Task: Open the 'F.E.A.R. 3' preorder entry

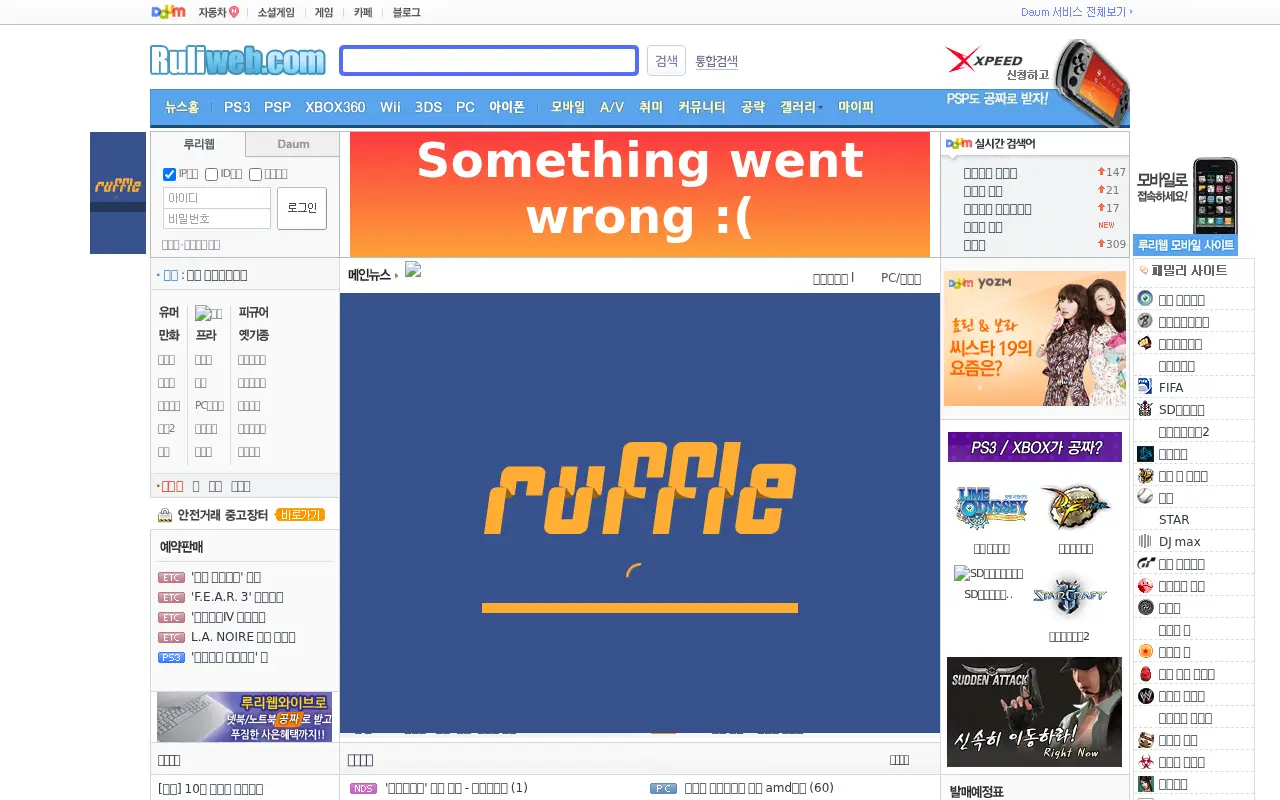Action: (x=237, y=597)
